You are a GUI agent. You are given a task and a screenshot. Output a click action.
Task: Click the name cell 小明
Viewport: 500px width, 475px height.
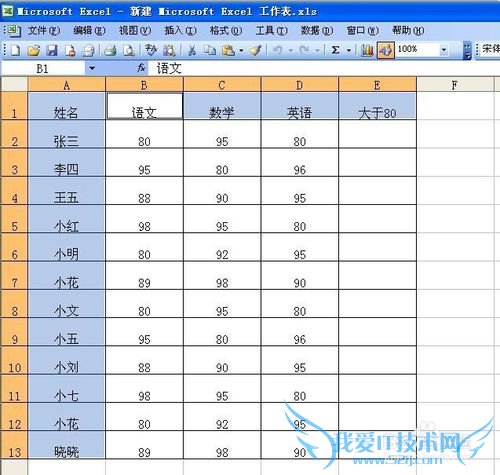(67, 247)
